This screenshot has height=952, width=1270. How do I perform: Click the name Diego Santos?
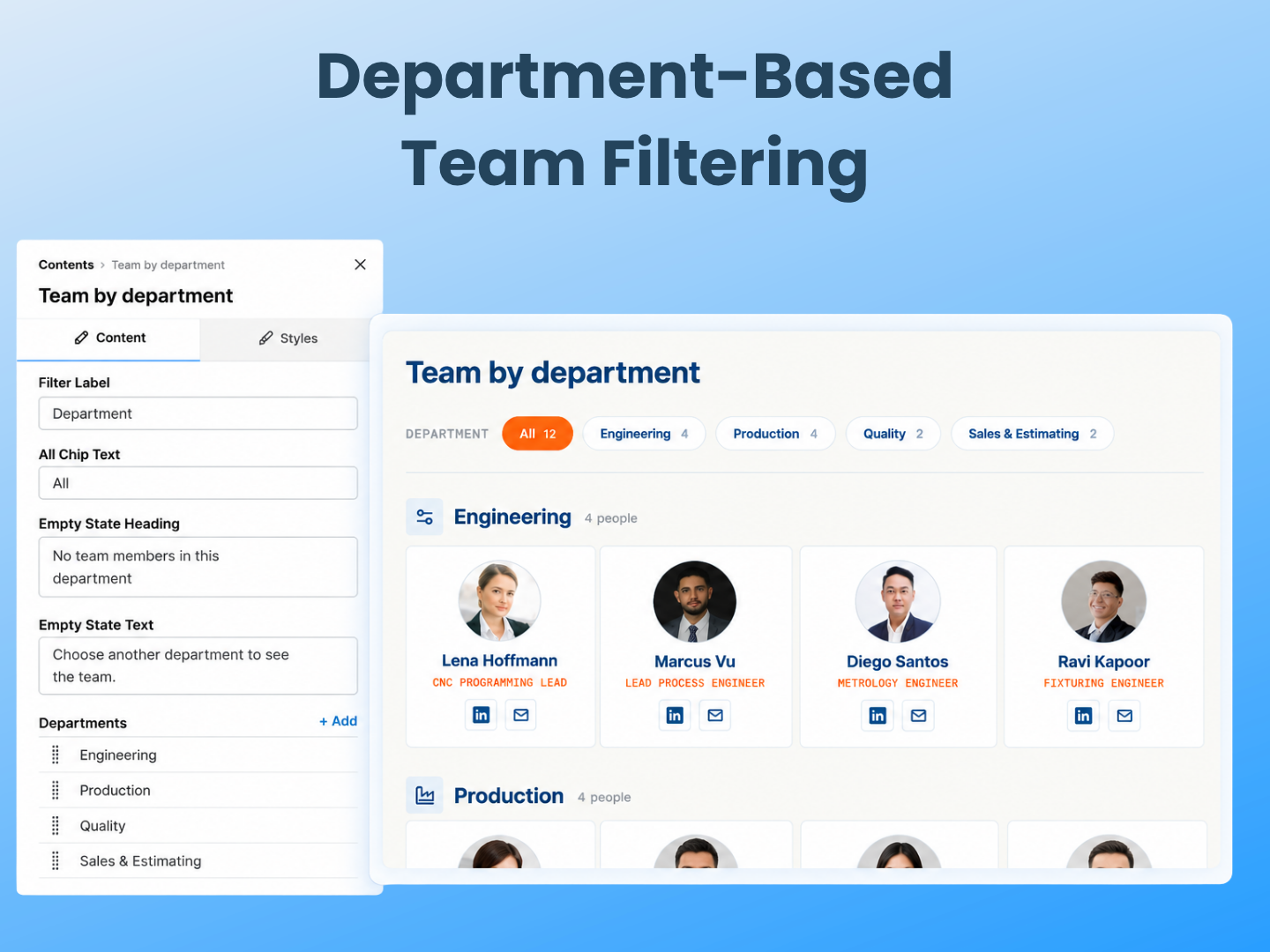click(x=898, y=662)
